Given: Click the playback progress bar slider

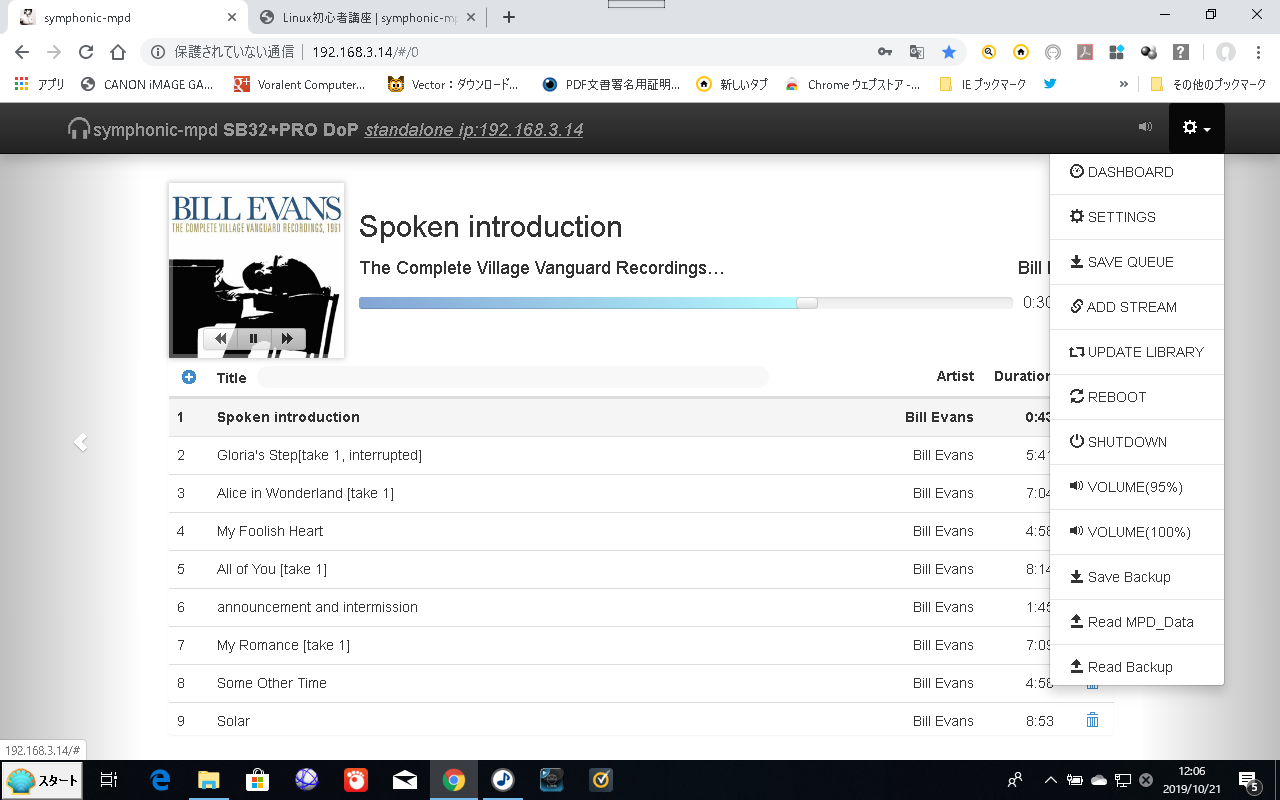Looking at the screenshot, I should point(806,303).
